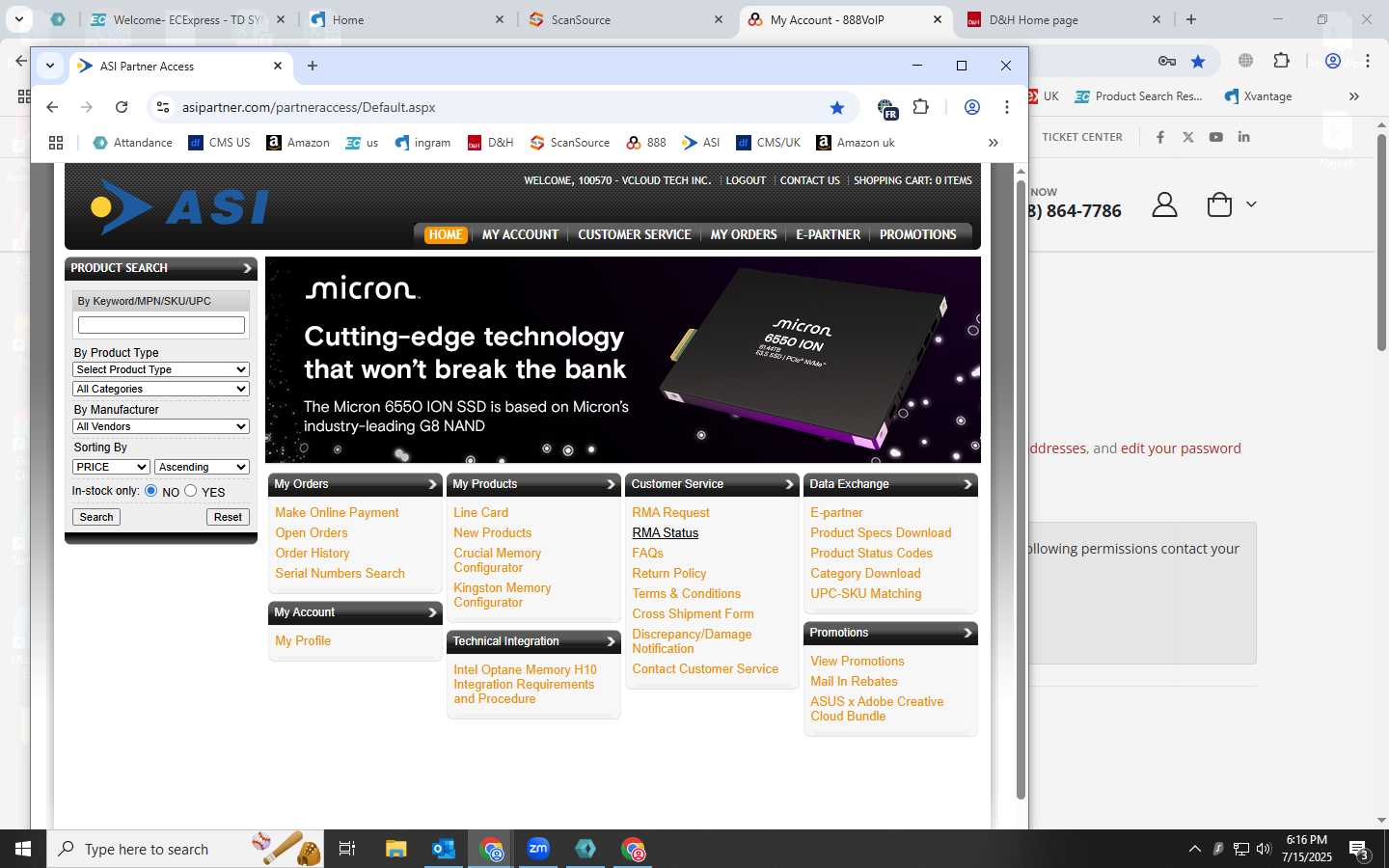Open 888VoIP LinkedIn icon
Image resolution: width=1389 pixels, height=868 pixels.
point(1244,137)
